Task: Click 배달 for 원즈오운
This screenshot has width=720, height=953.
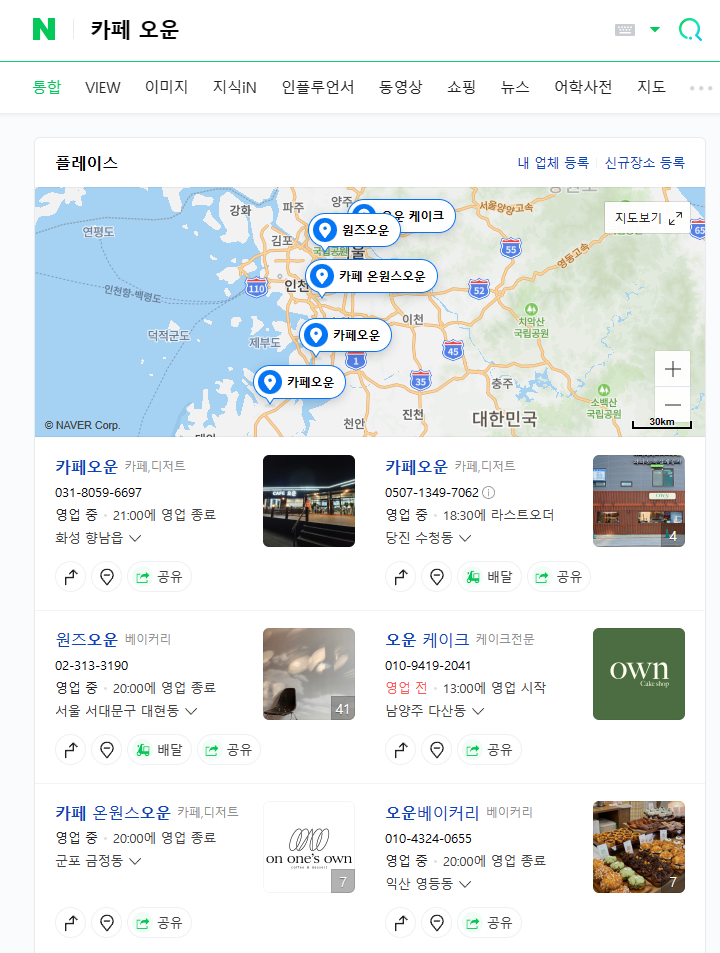Action: (x=159, y=750)
